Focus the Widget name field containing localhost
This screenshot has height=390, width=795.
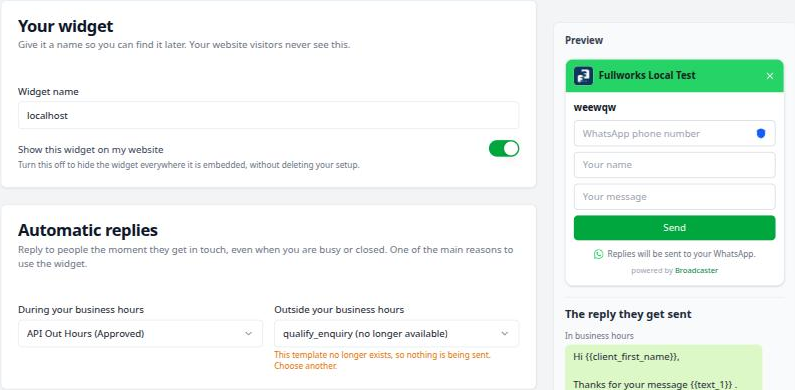pos(268,115)
